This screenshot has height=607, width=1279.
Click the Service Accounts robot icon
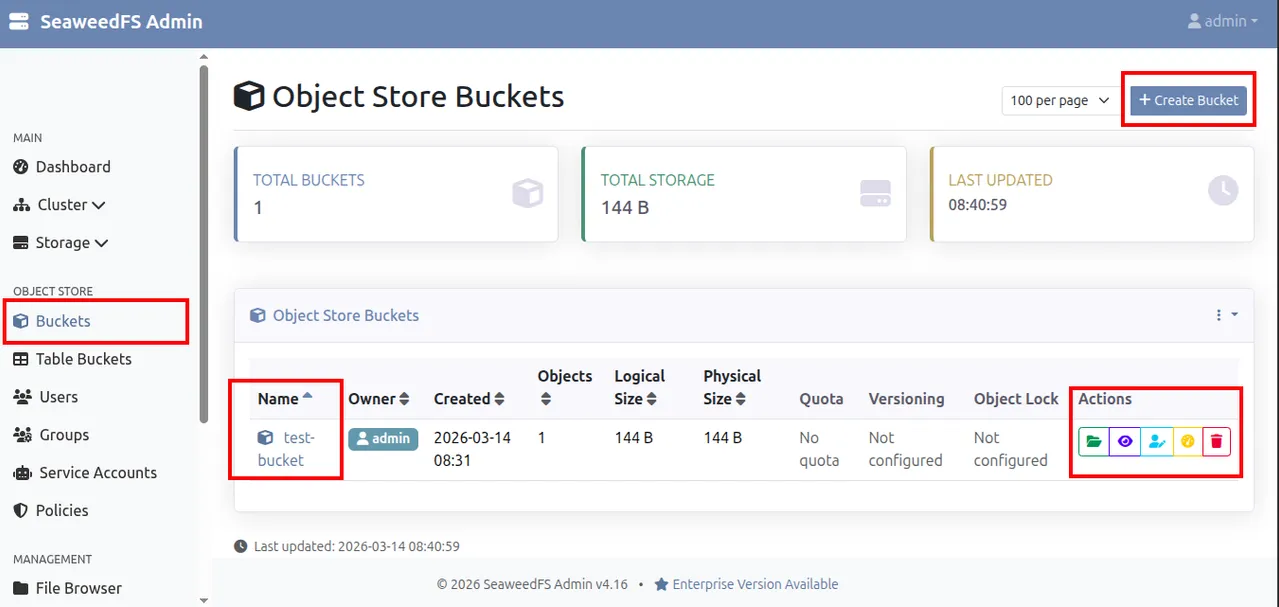click(22, 473)
